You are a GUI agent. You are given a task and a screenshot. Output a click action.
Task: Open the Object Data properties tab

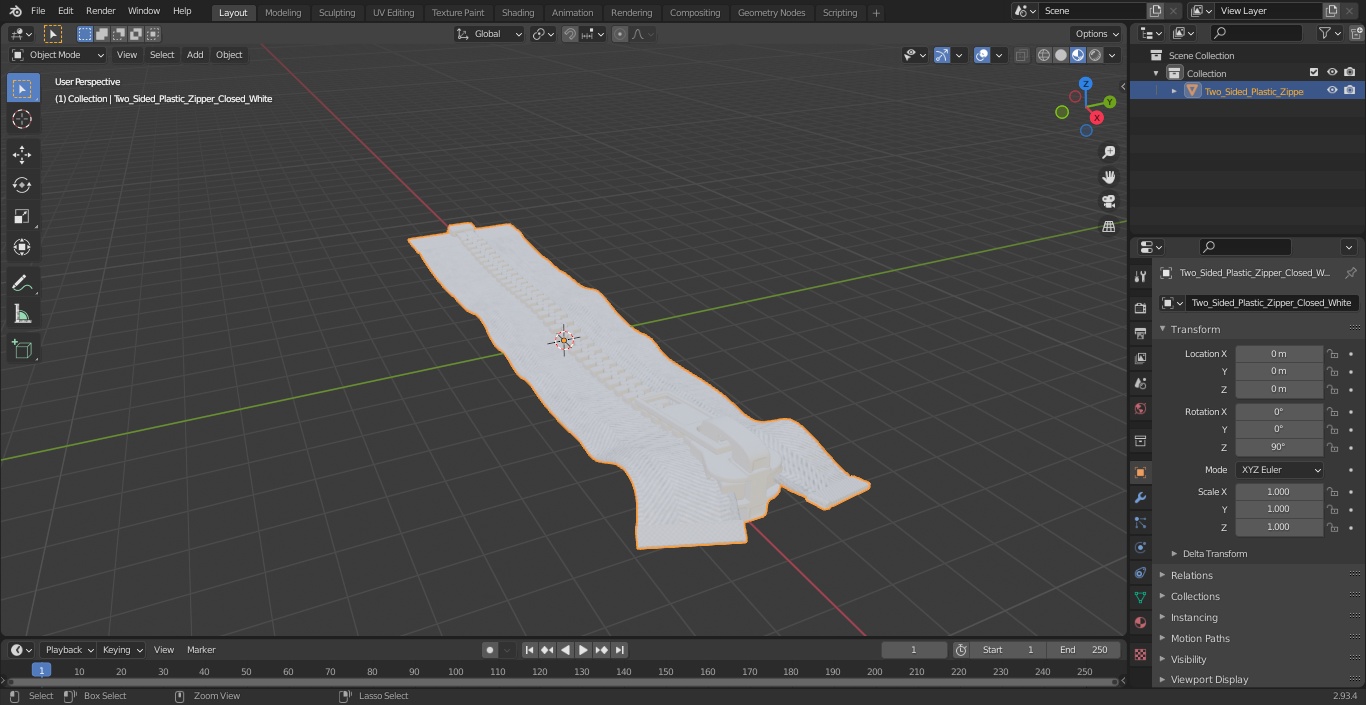tap(1140, 597)
